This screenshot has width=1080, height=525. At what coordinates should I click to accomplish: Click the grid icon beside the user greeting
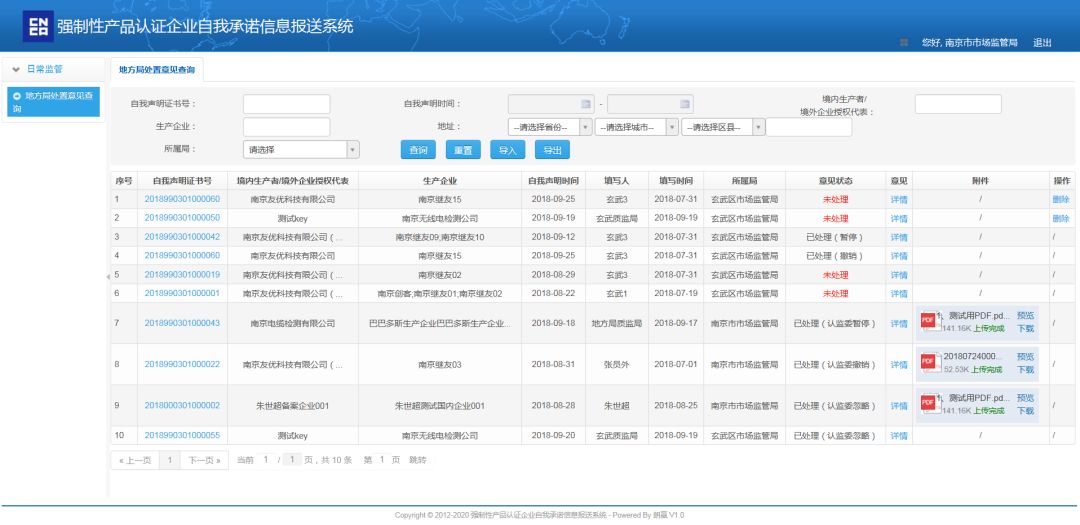tap(904, 42)
